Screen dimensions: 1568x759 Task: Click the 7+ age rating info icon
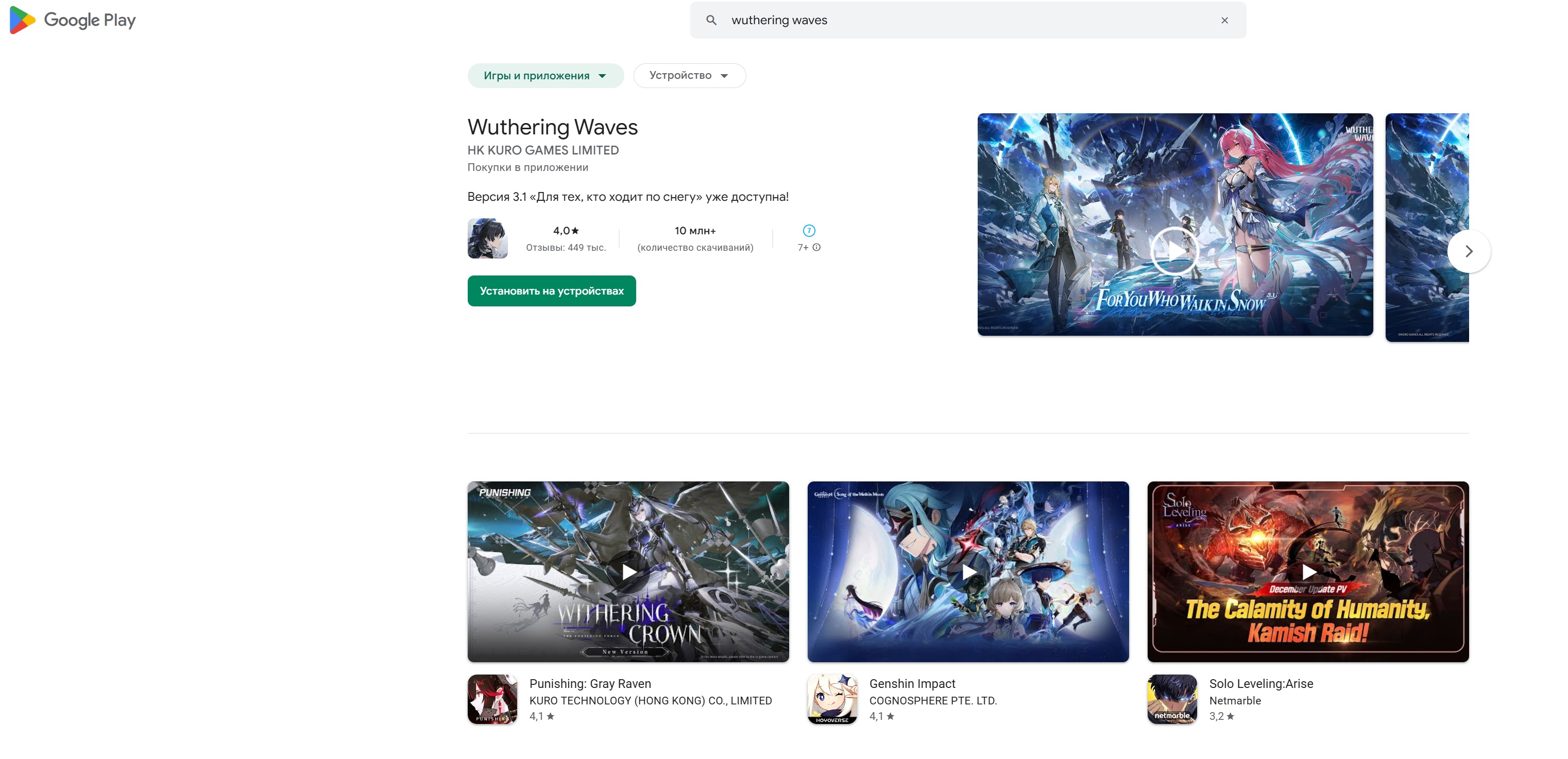click(816, 247)
